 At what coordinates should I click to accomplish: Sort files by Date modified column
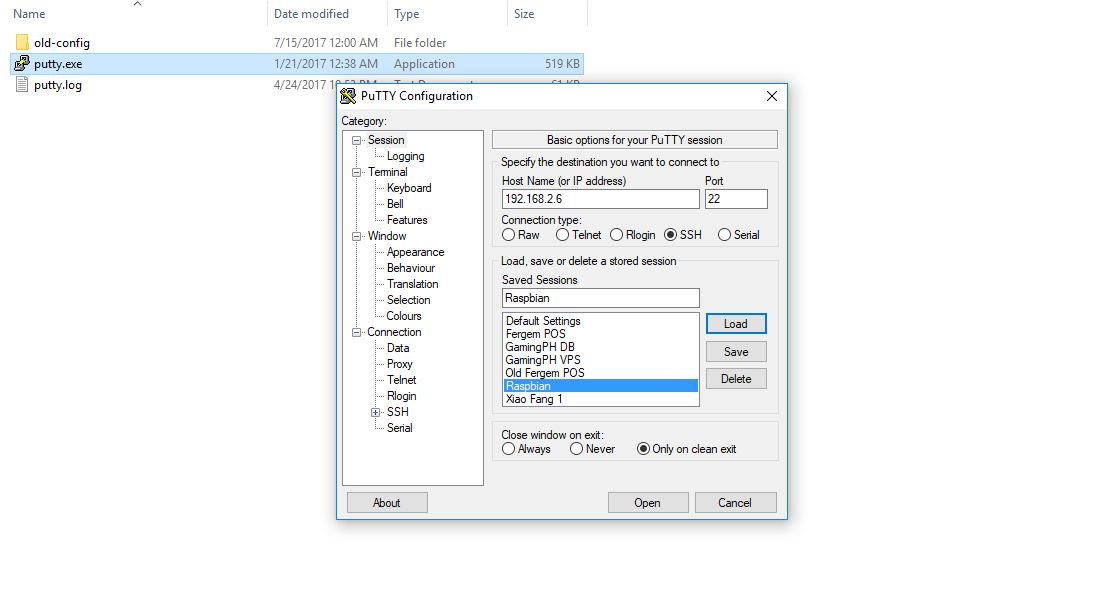pos(310,13)
